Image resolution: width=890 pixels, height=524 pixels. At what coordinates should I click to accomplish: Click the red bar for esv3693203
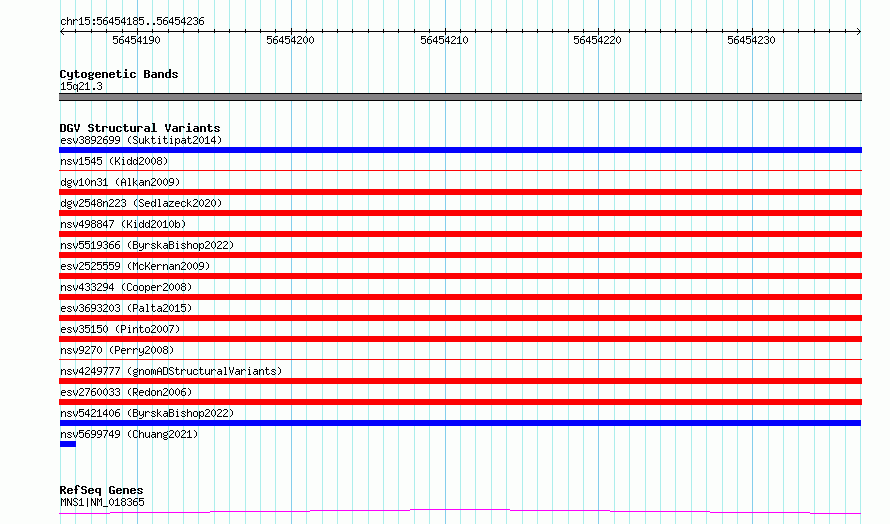460,318
